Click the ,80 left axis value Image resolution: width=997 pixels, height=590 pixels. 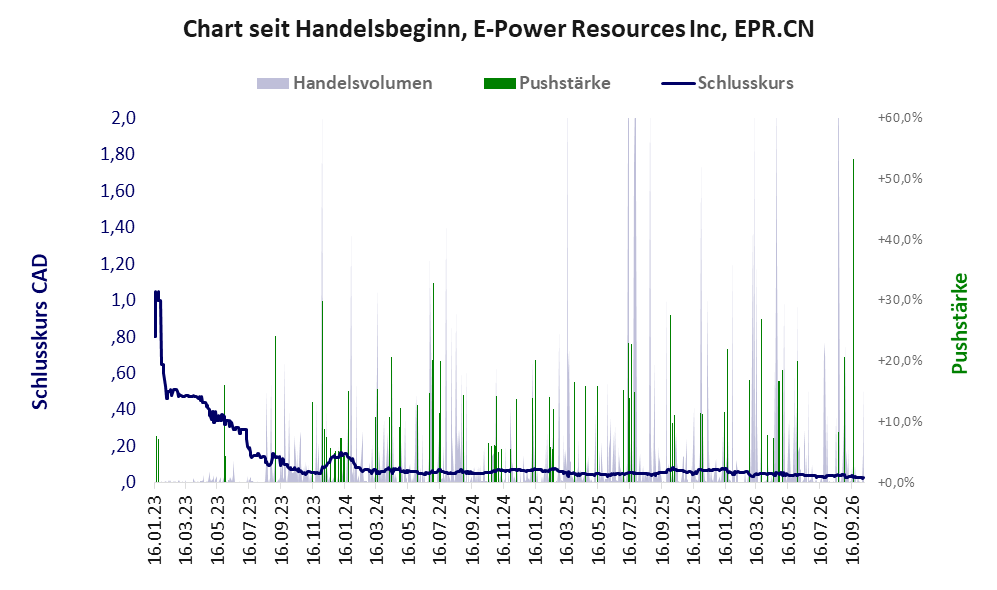[x=123, y=336]
